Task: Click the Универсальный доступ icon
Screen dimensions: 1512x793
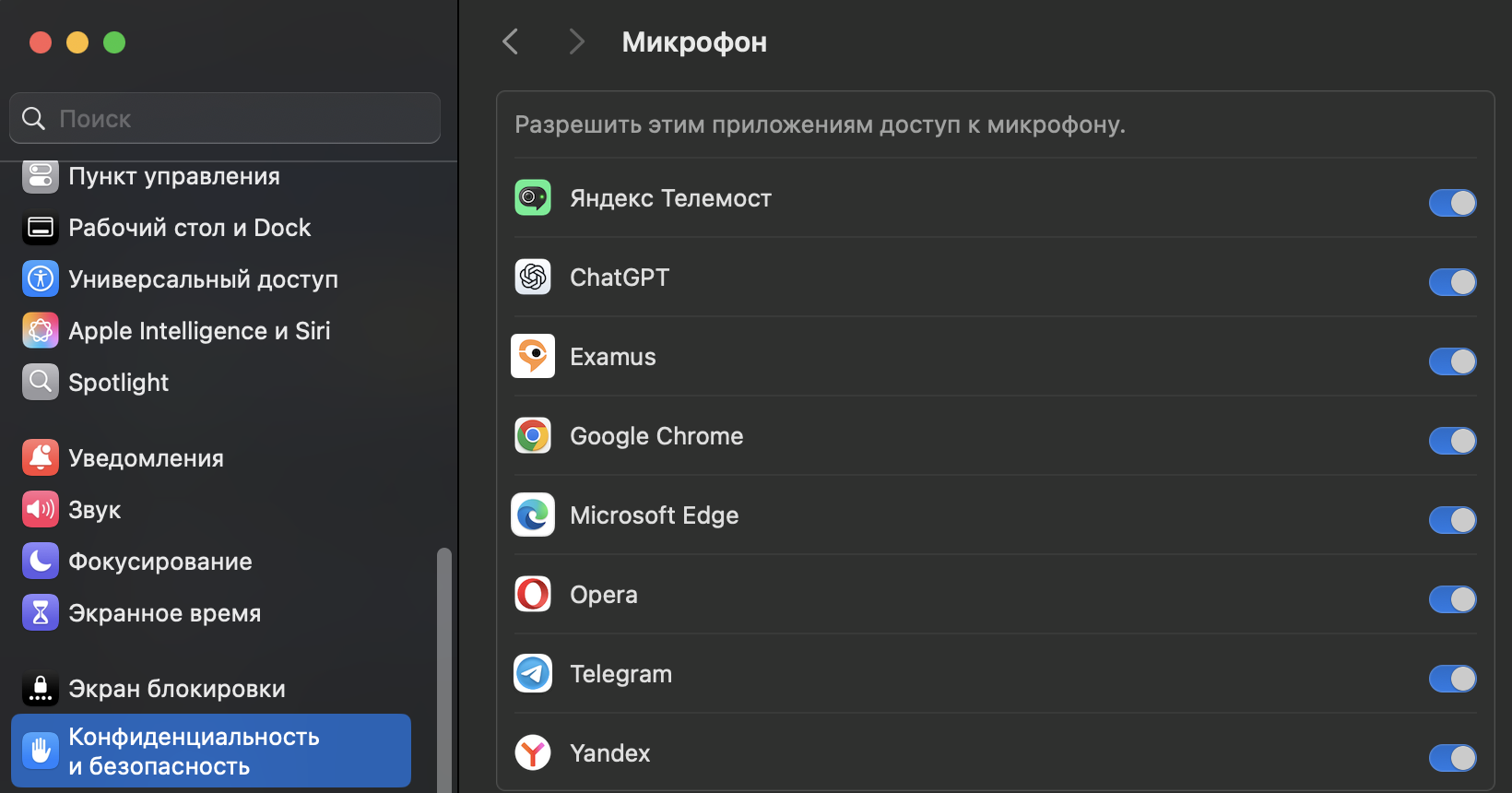Action: pos(41,278)
